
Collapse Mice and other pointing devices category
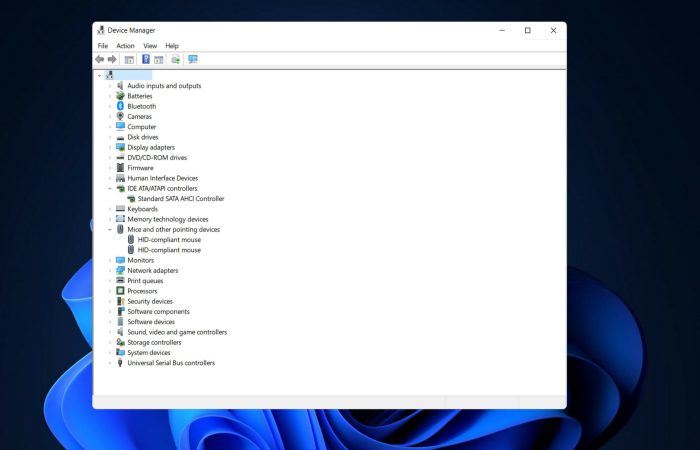pos(110,229)
